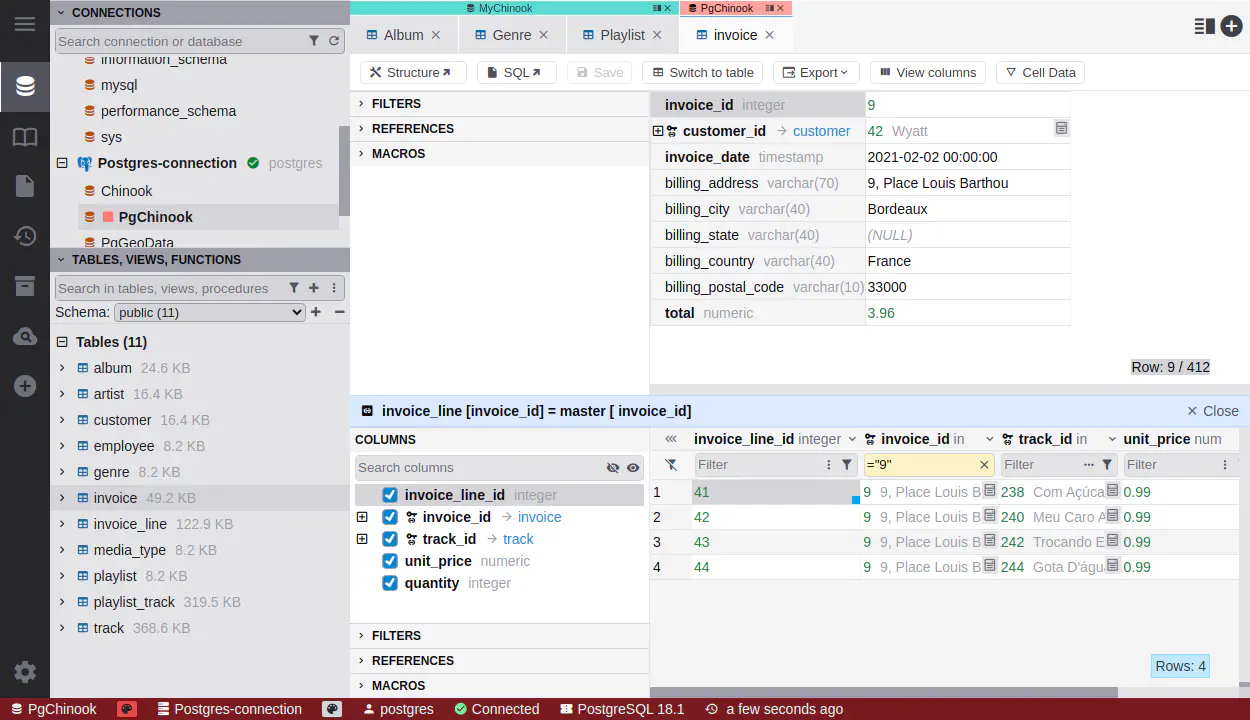The width and height of the screenshot is (1250, 720).
Task: Open the Schema public dropdown
Action: coord(209,312)
